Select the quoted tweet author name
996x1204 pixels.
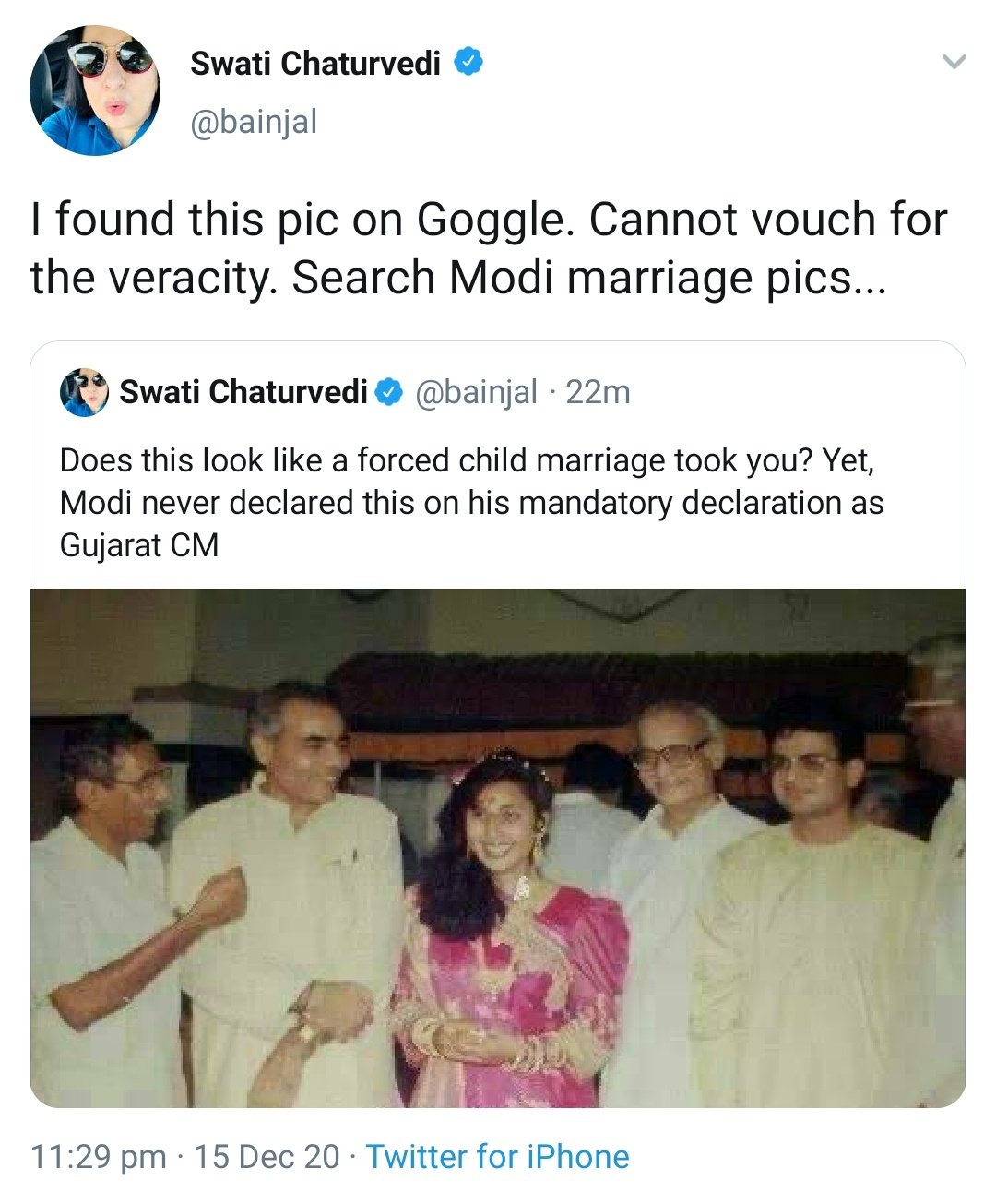(x=243, y=392)
